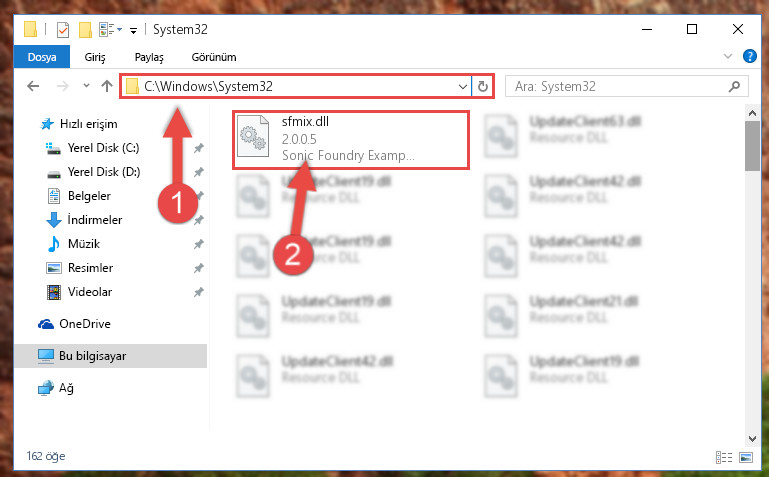Go up one folder level arrow

pos(106,86)
